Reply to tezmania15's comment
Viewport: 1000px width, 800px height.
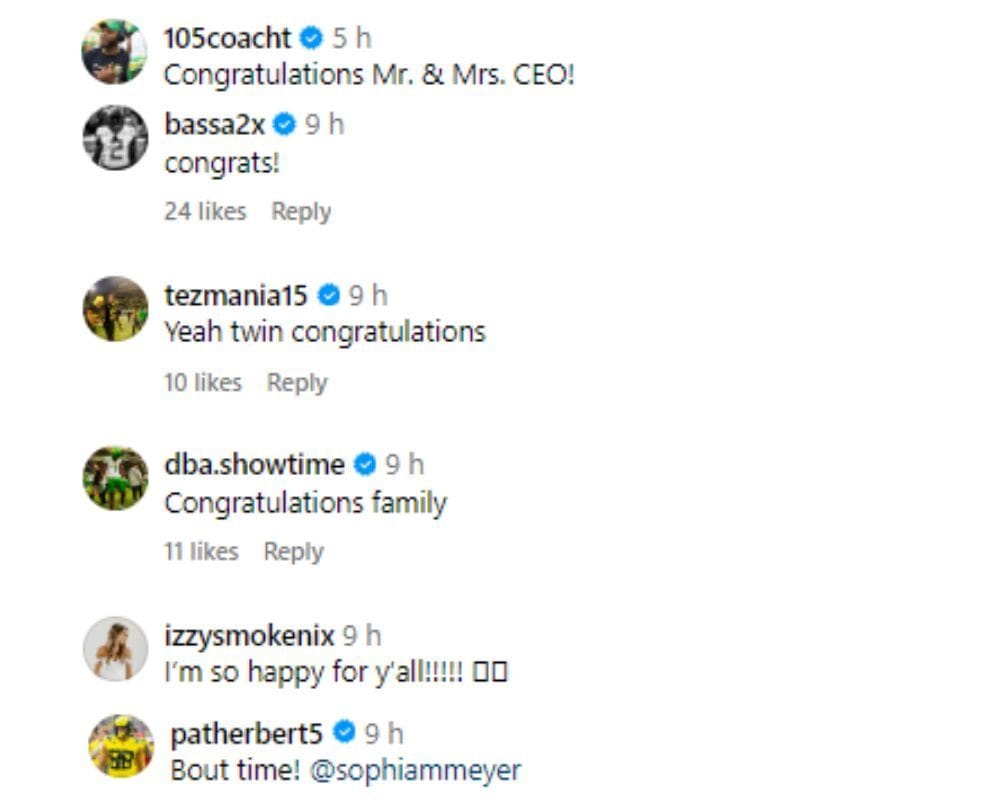[296, 382]
